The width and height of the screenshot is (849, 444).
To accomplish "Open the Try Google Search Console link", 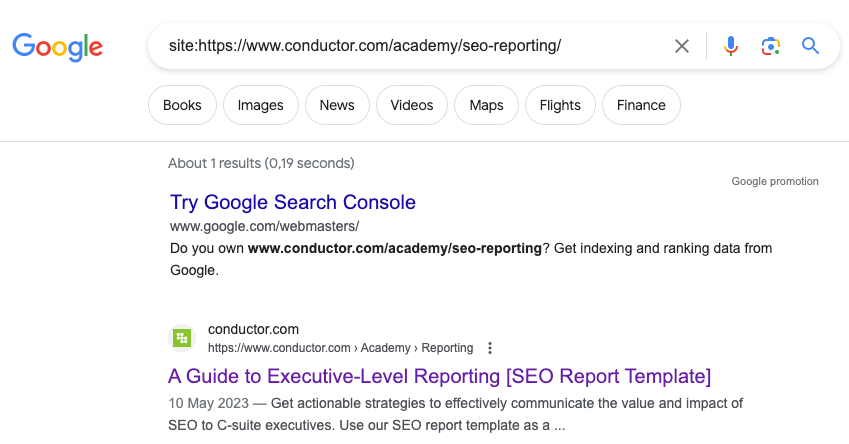I will [x=293, y=202].
